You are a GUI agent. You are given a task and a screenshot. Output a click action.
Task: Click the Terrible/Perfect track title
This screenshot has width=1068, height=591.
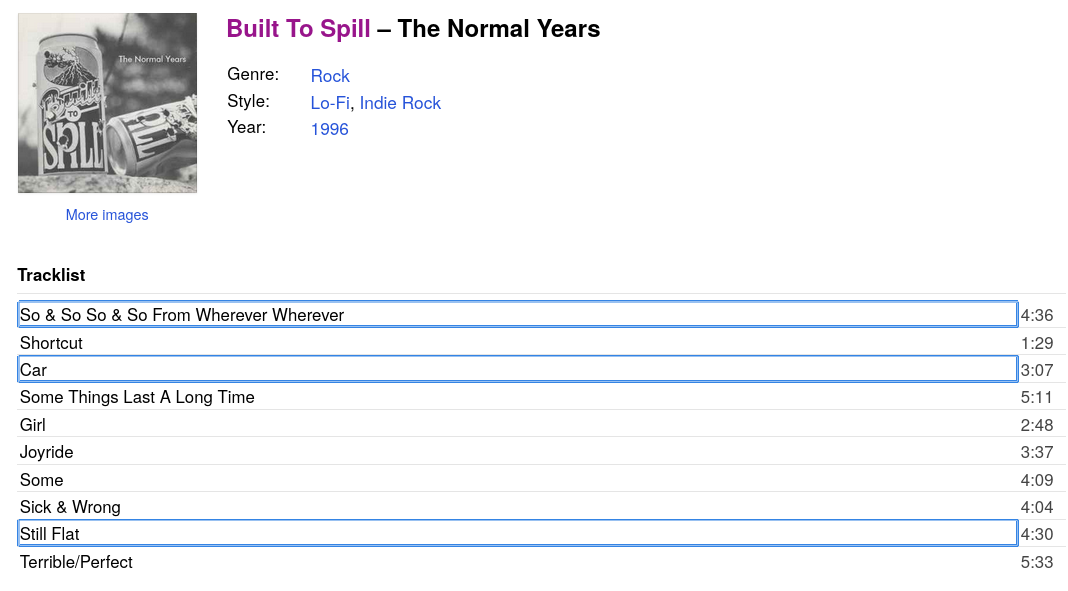click(x=76, y=562)
